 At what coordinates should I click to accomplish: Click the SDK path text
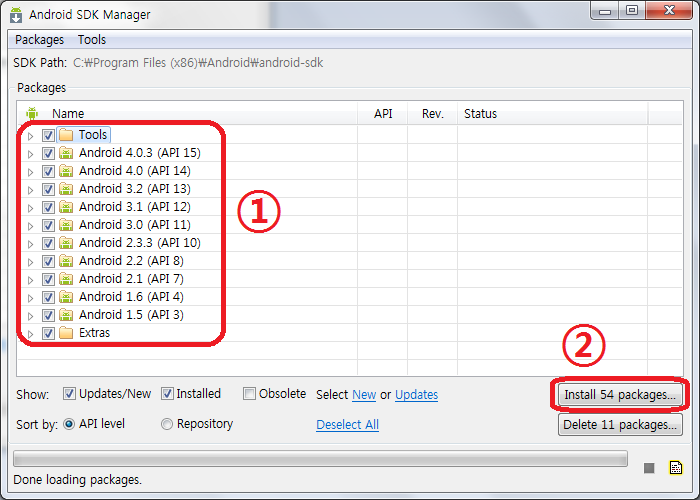[x=198, y=62]
